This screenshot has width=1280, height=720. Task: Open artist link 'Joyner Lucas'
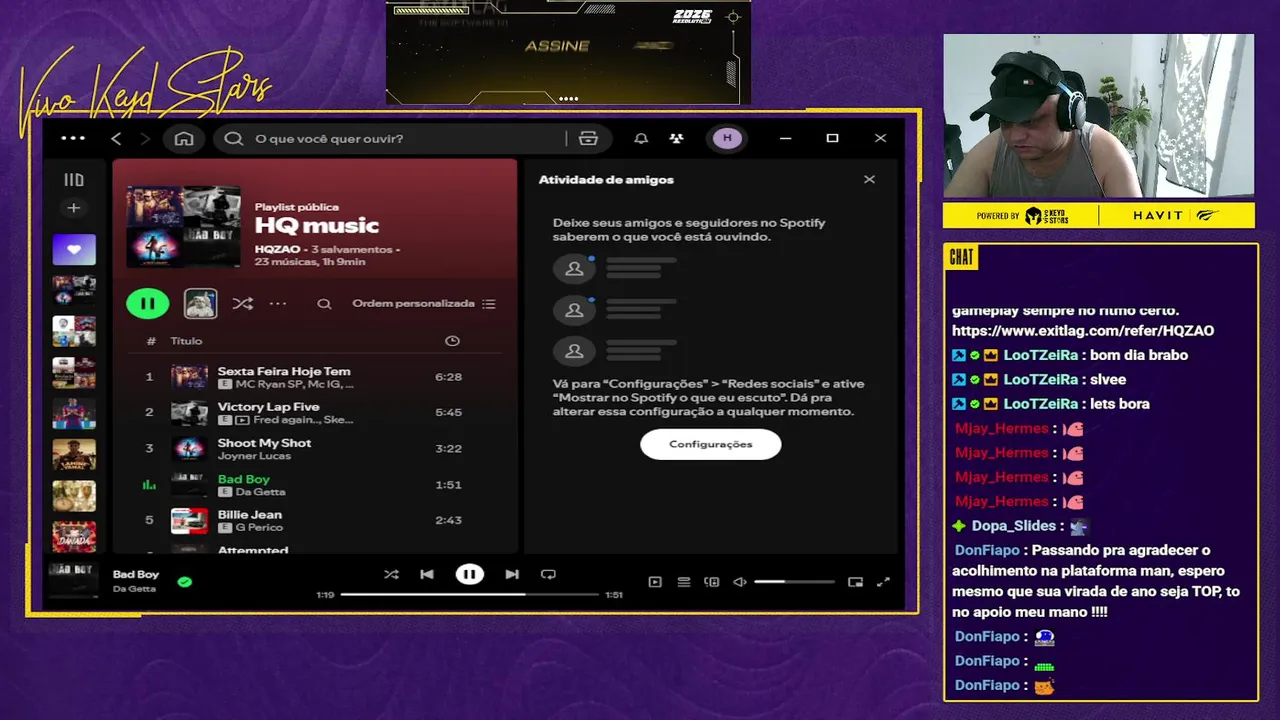254,456
